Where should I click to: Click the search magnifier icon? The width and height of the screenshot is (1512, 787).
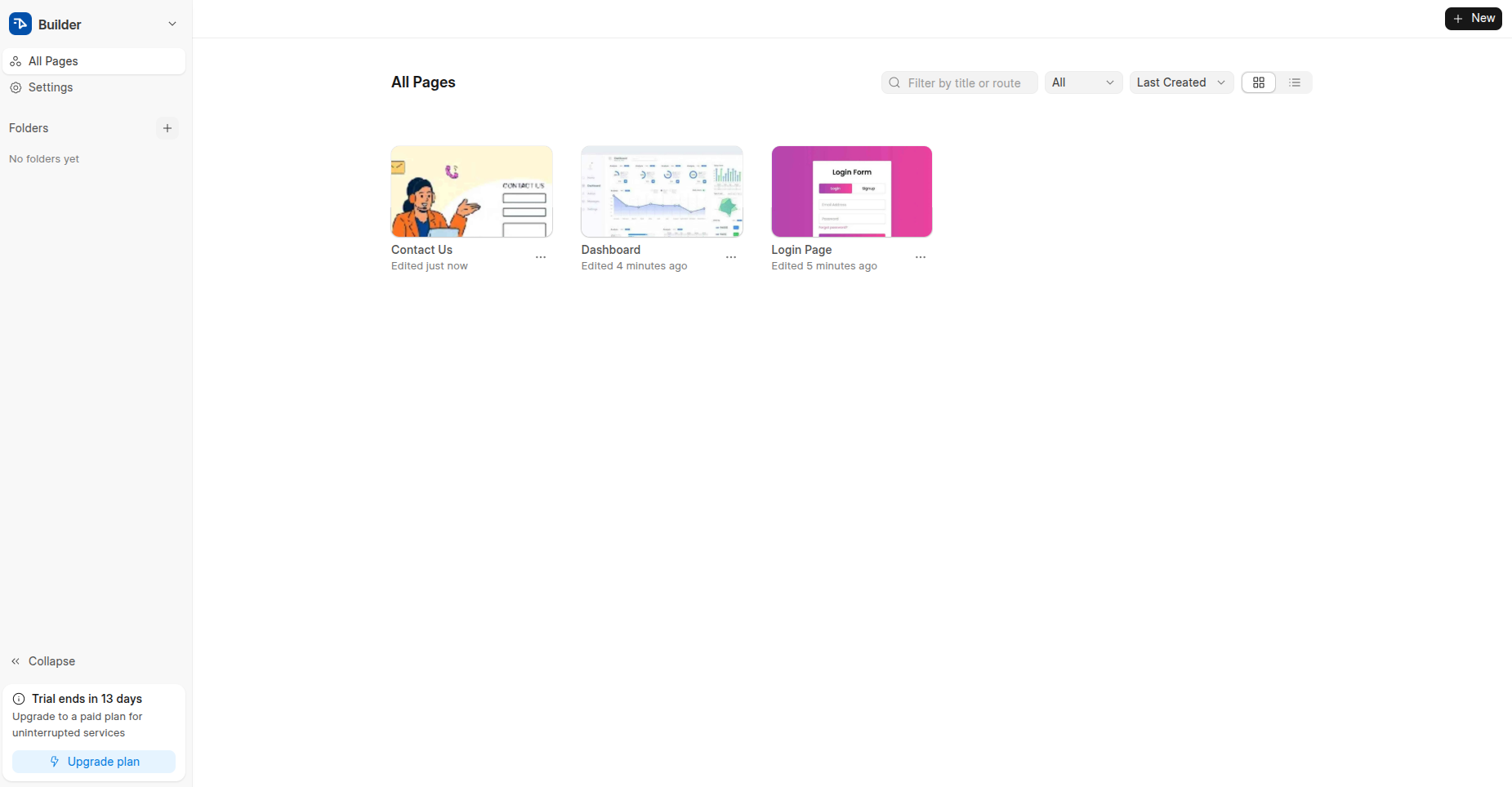tap(894, 82)
